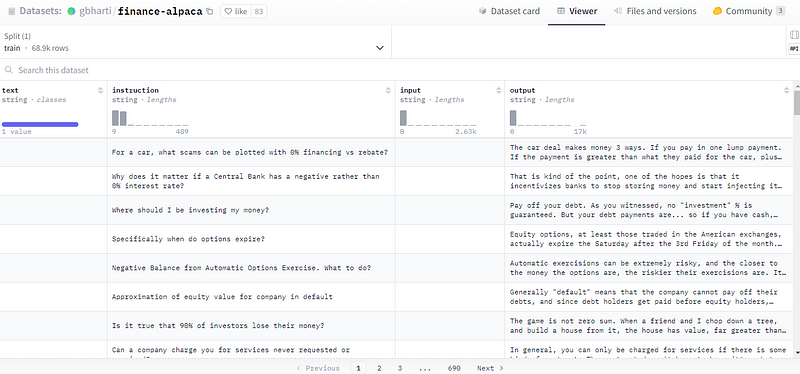Screen dimensions: 800x374
Task: Open the gbharti profile link
Action: tap(96, 11)
